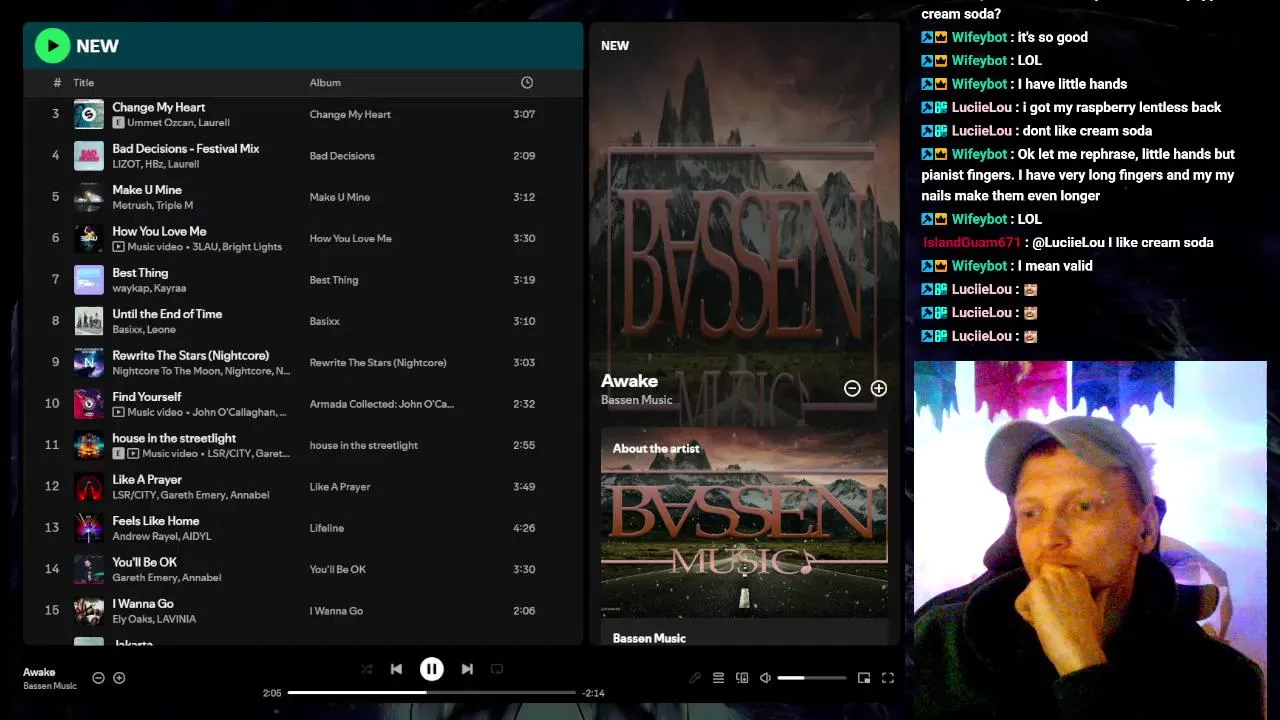Open Bassen Music name below artist card
This screenshot has height=720, width=1280.
click(x=649, y=638)
